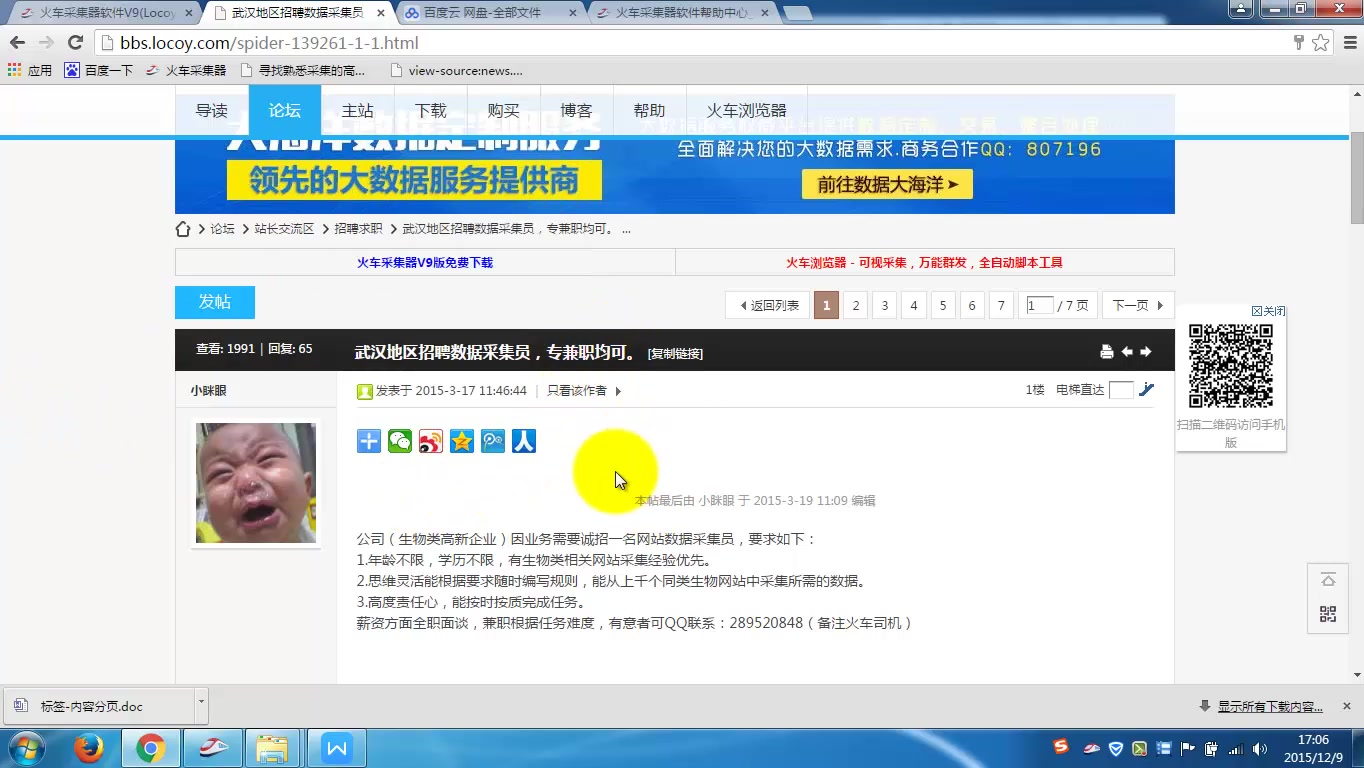Go to previous thread arrow icon
This screenshot has height=768, width=1364.
click(x=1127, y=351)
